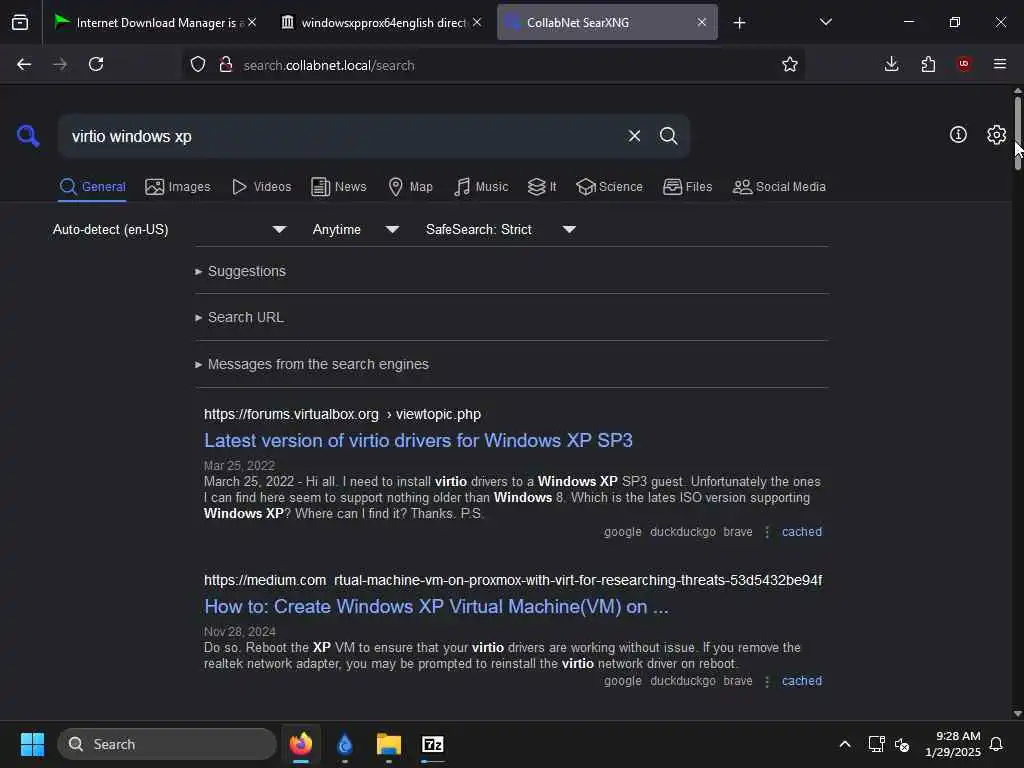Open result options for medium.com result

tap(767, 681)
